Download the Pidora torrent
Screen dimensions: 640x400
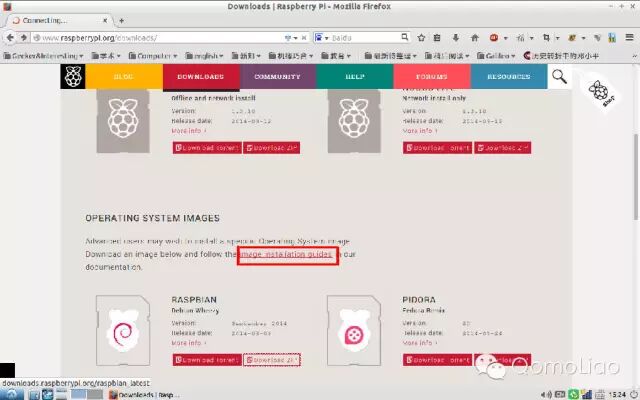tap(438, 360)
